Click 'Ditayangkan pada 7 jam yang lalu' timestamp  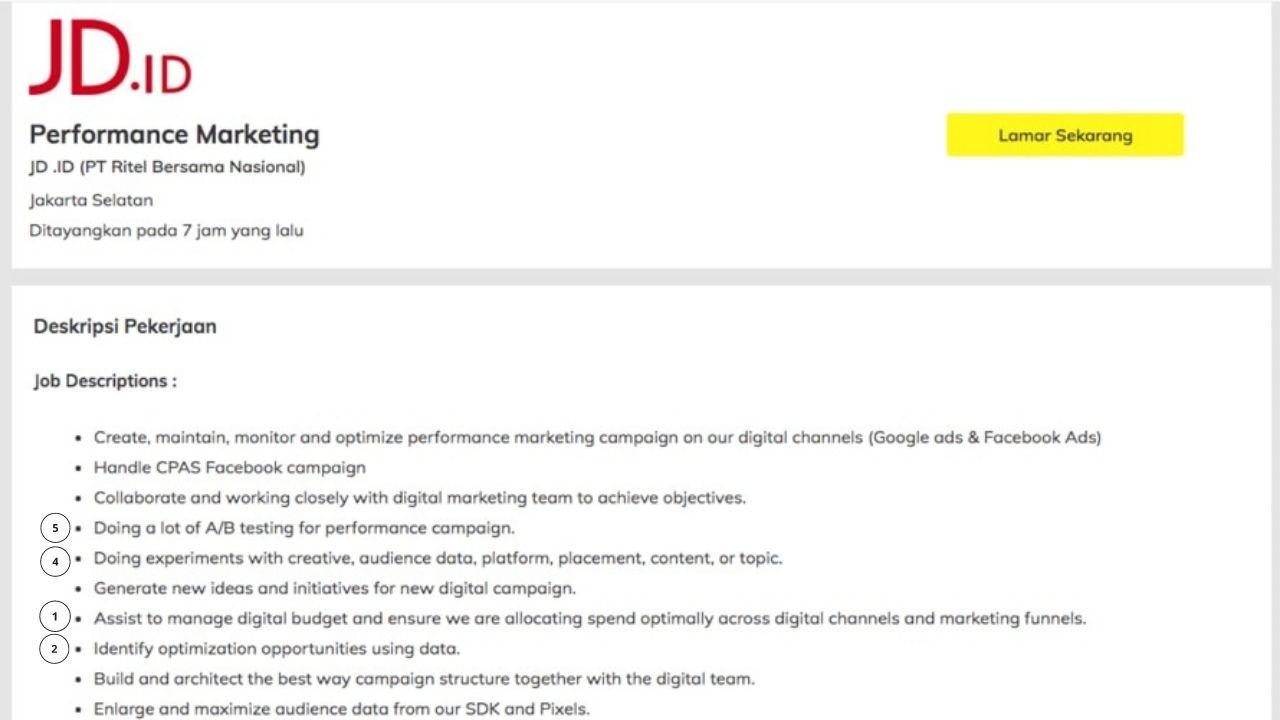(x=168, y=230)
